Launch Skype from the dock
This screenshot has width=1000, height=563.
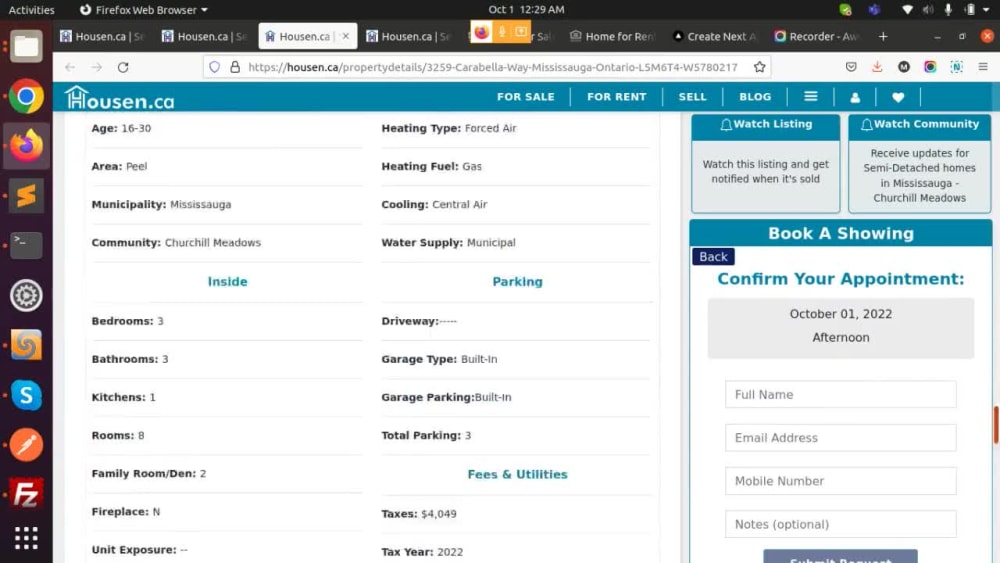point(26,395)
